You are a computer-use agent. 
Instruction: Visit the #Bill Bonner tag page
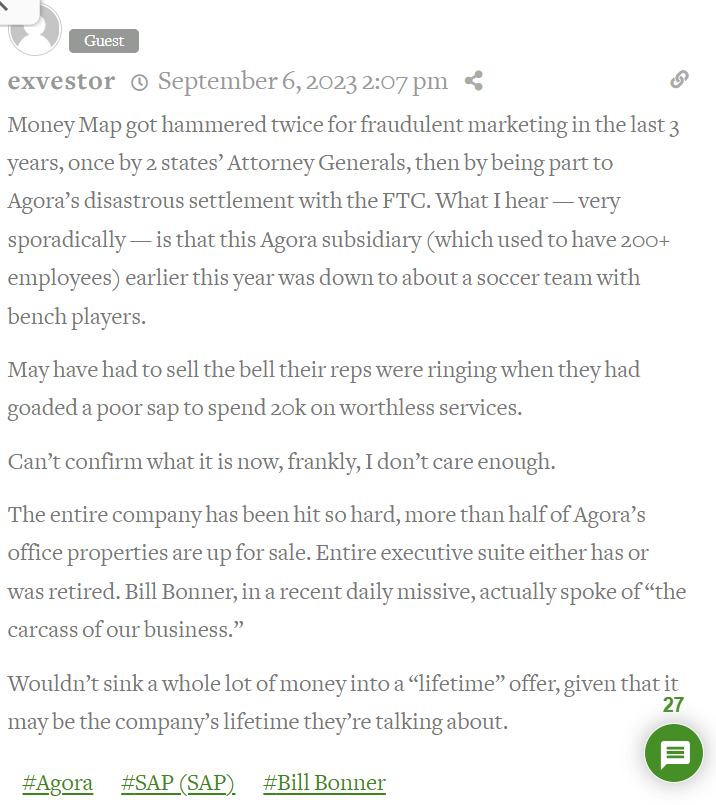[324, 783]
